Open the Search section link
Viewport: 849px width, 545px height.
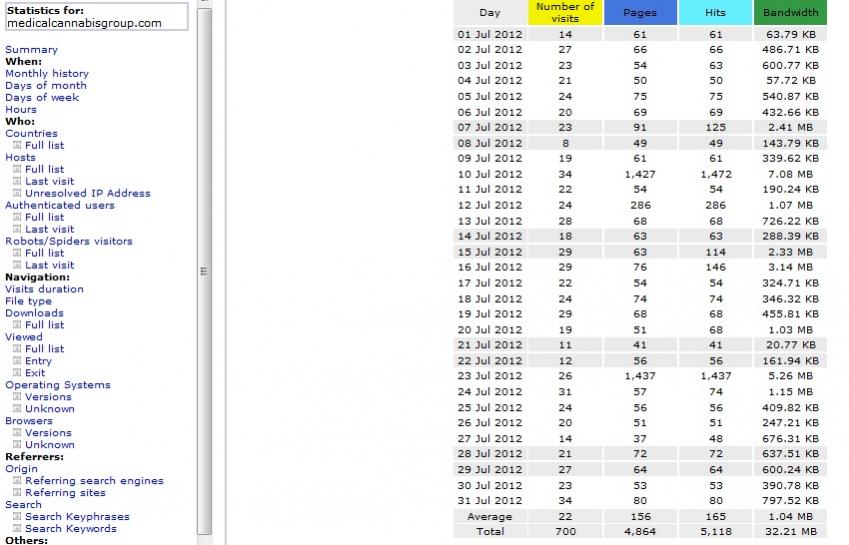(x=23, y=504)
